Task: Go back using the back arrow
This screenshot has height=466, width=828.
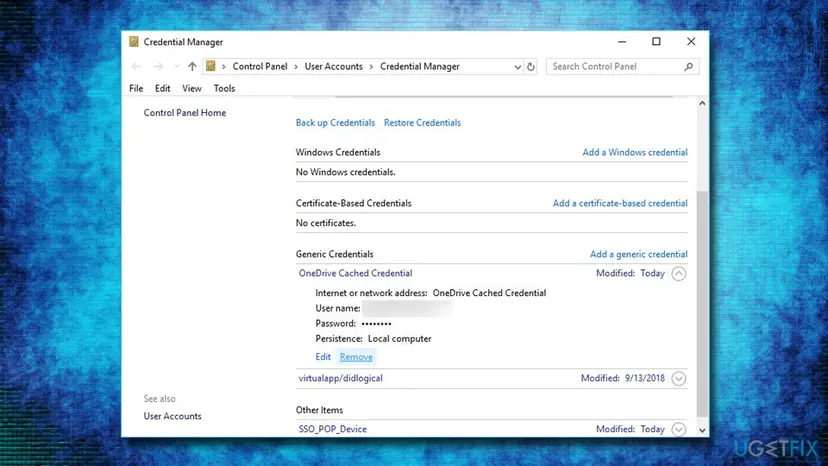Action: tap(137, 67)
